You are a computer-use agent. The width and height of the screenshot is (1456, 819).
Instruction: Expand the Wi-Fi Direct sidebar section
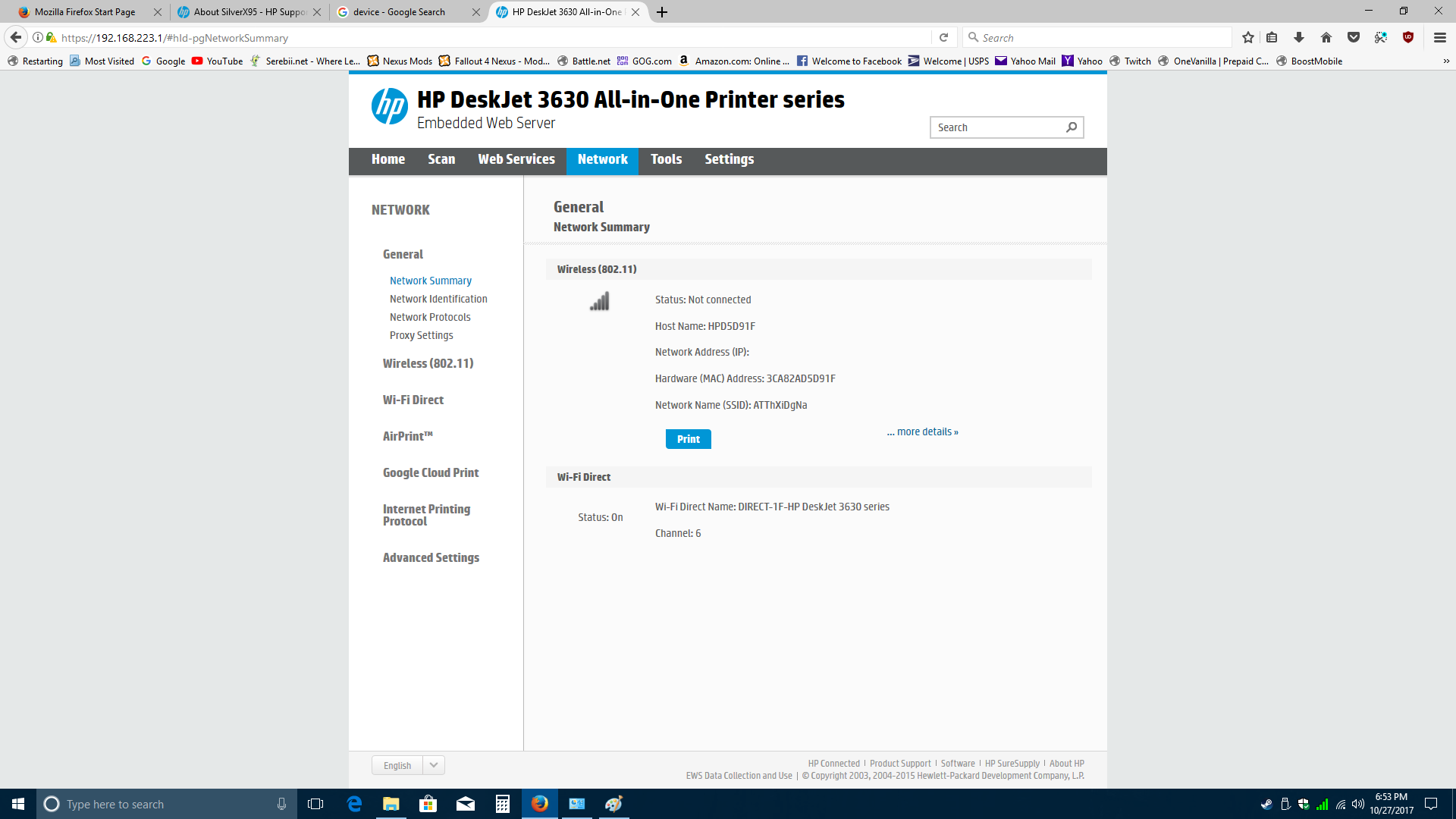[x=413, y=400]
